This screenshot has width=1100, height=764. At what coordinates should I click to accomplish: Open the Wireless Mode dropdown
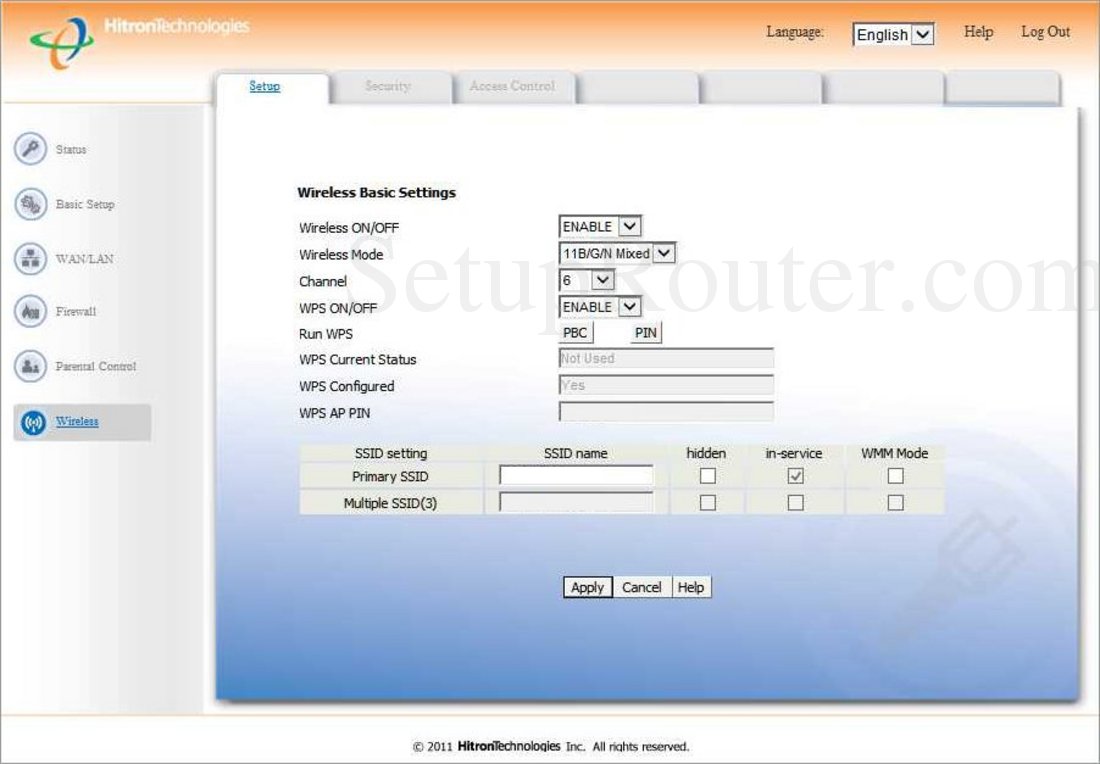click(662, 254)
